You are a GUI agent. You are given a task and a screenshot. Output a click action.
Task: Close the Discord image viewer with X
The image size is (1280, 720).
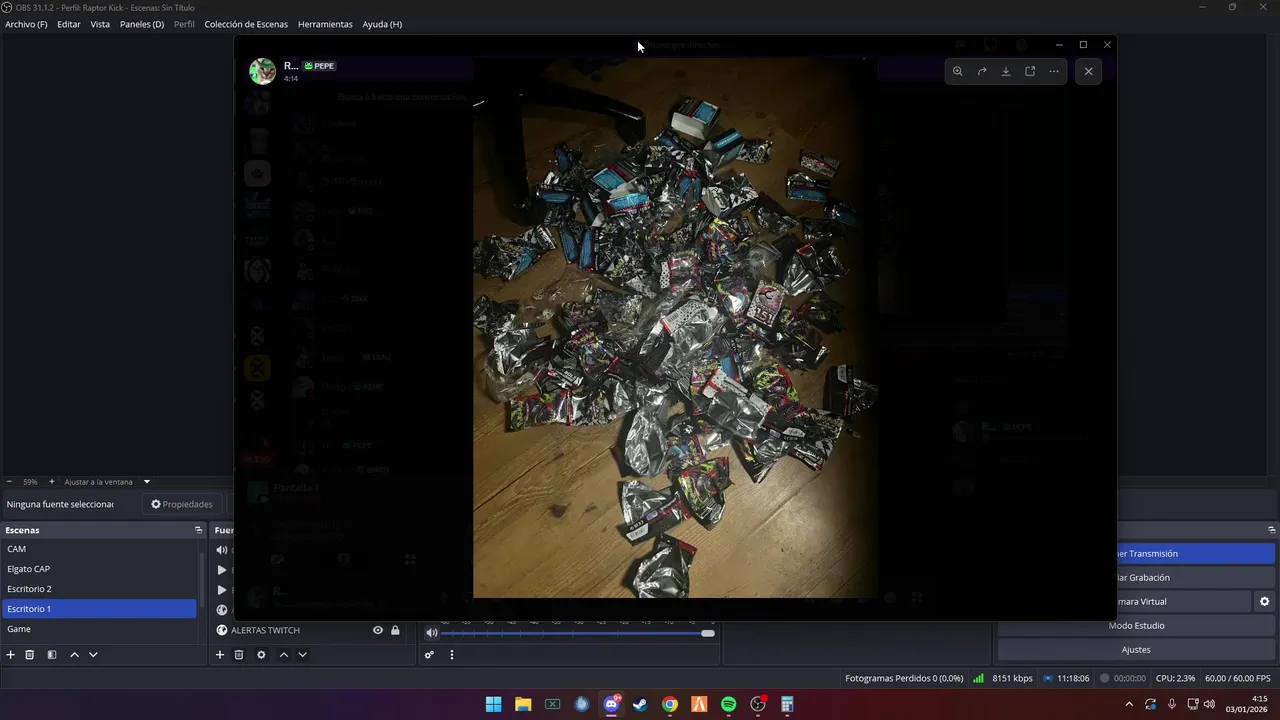coord(1088,71)
